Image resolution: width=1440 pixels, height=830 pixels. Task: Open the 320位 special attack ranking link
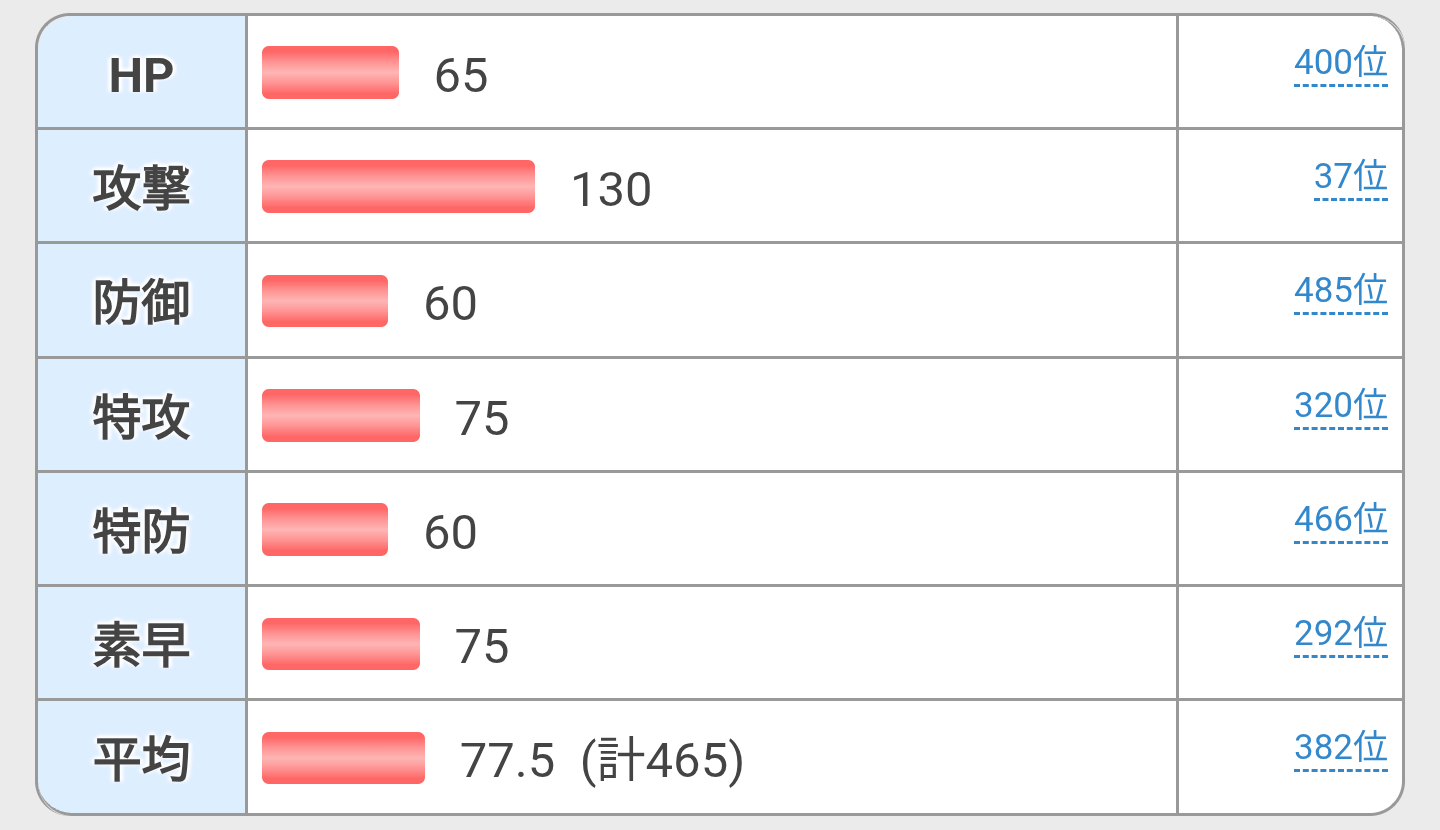[x=1340, y=406]
